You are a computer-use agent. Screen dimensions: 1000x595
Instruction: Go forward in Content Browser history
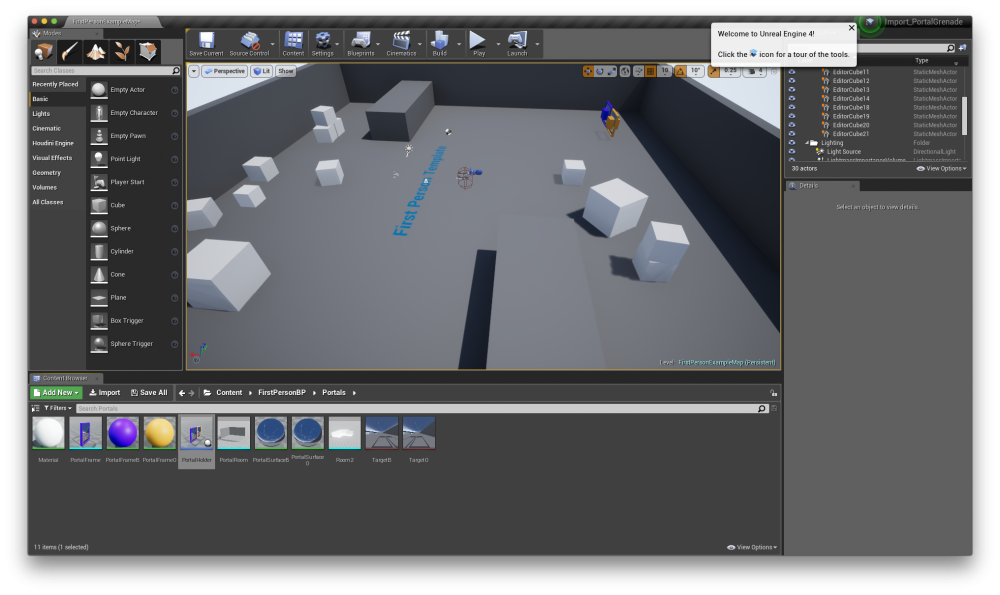[191, 393]
